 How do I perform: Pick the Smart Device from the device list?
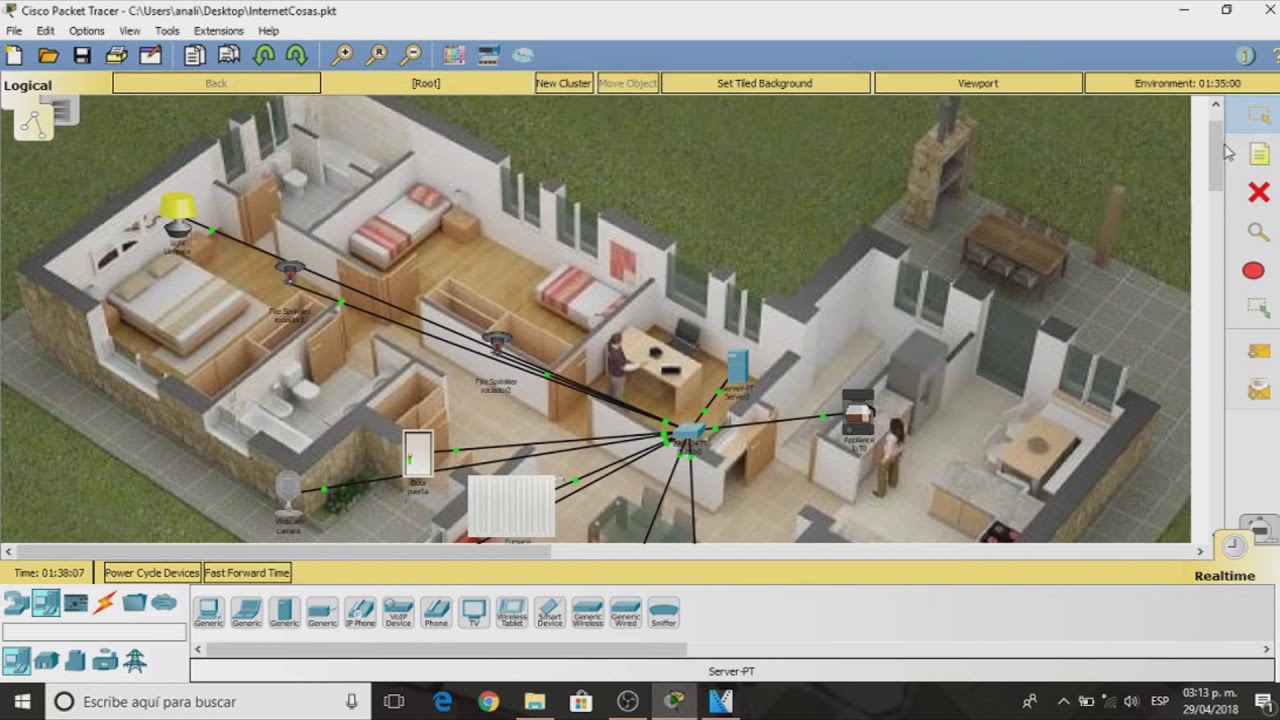point(550,613)
